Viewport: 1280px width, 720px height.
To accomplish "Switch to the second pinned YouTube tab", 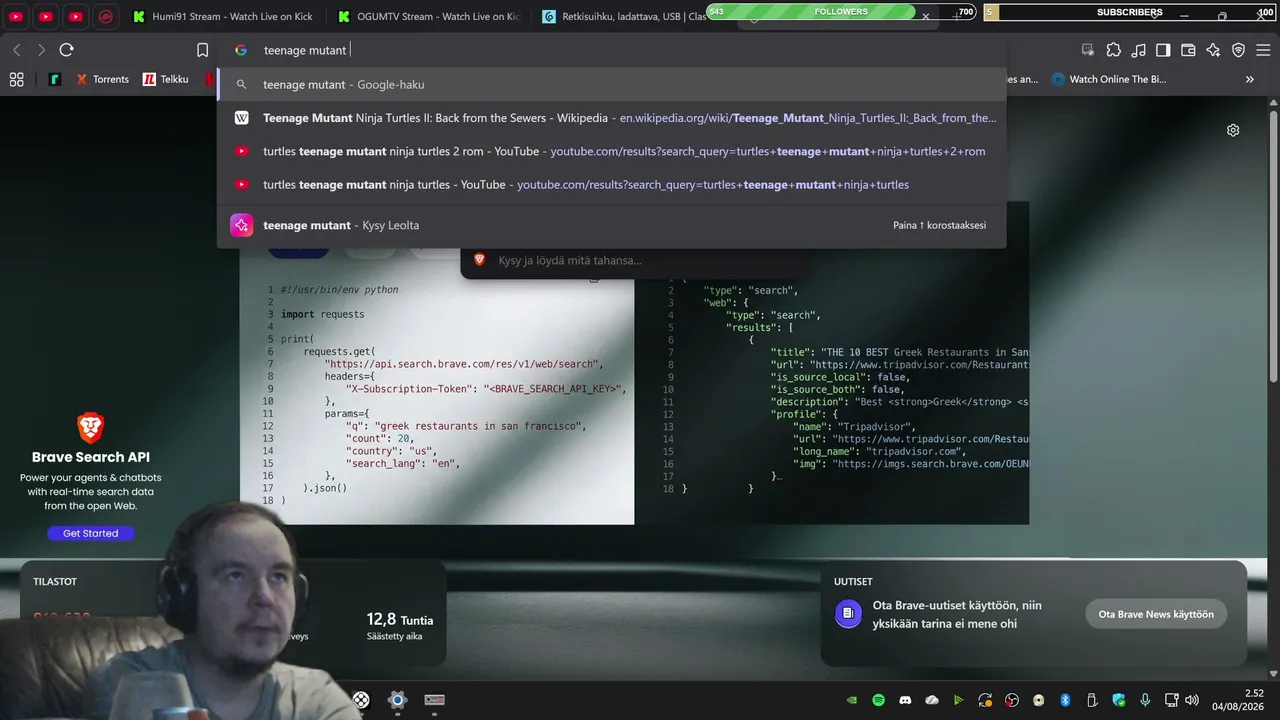I will click(x=46, y=16).
